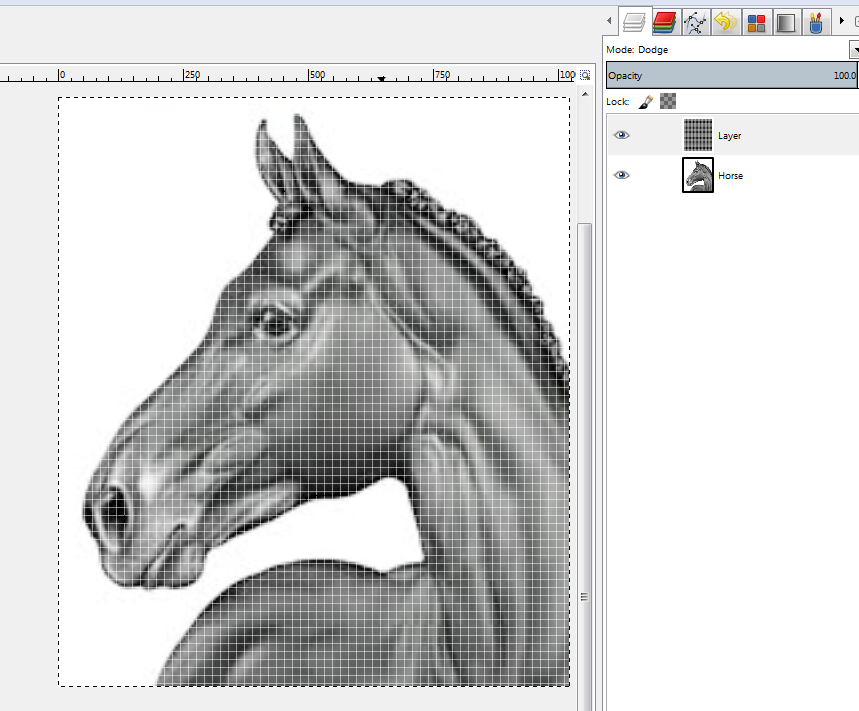Toggle Lock alpha channel with the checkerboard icon

pyautogui.click(x=667, y=101)
